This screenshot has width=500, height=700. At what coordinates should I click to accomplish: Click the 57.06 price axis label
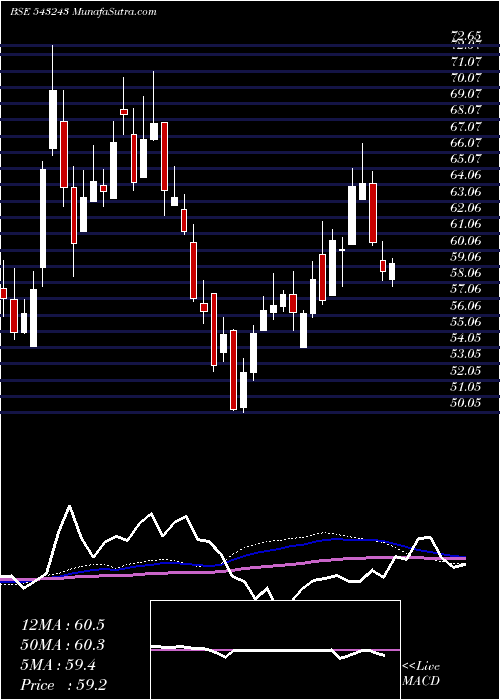click(x=466, y=289)
